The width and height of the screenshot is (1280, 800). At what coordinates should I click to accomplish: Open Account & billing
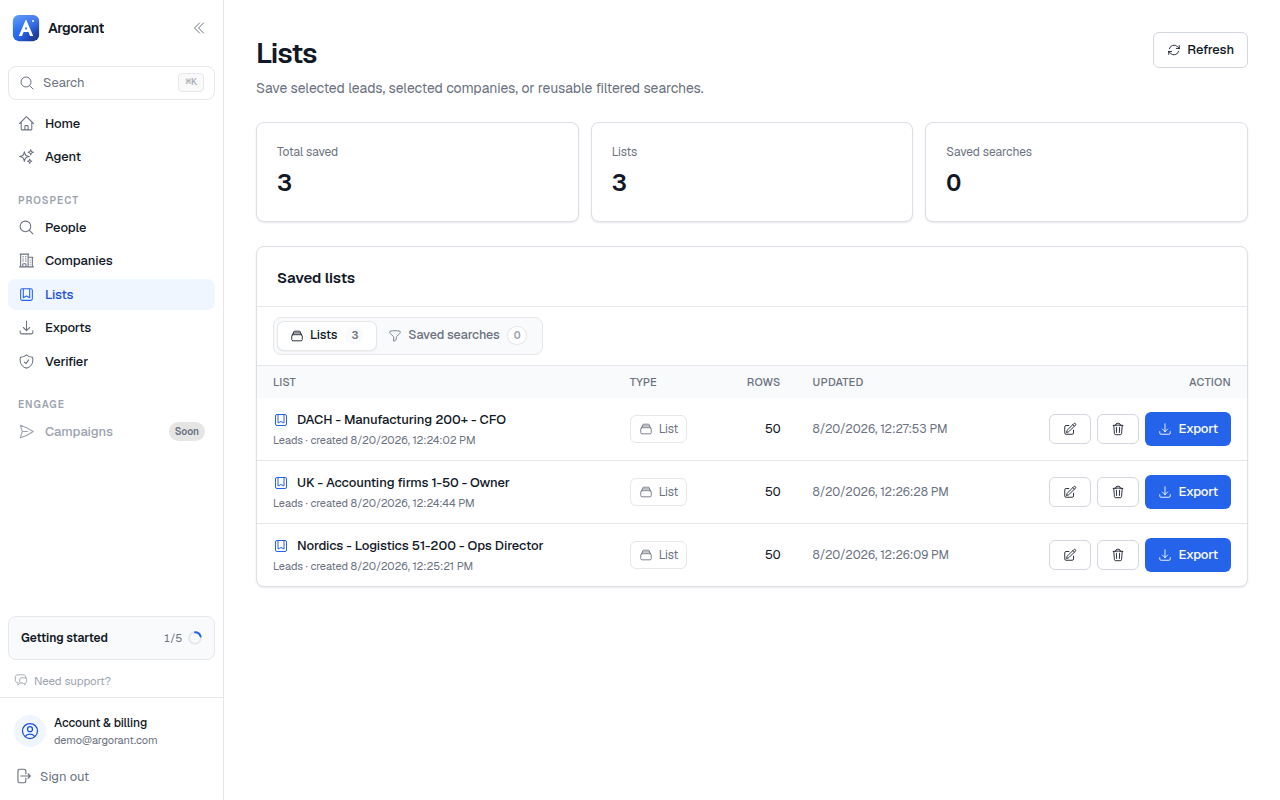[x=111, y=731]
